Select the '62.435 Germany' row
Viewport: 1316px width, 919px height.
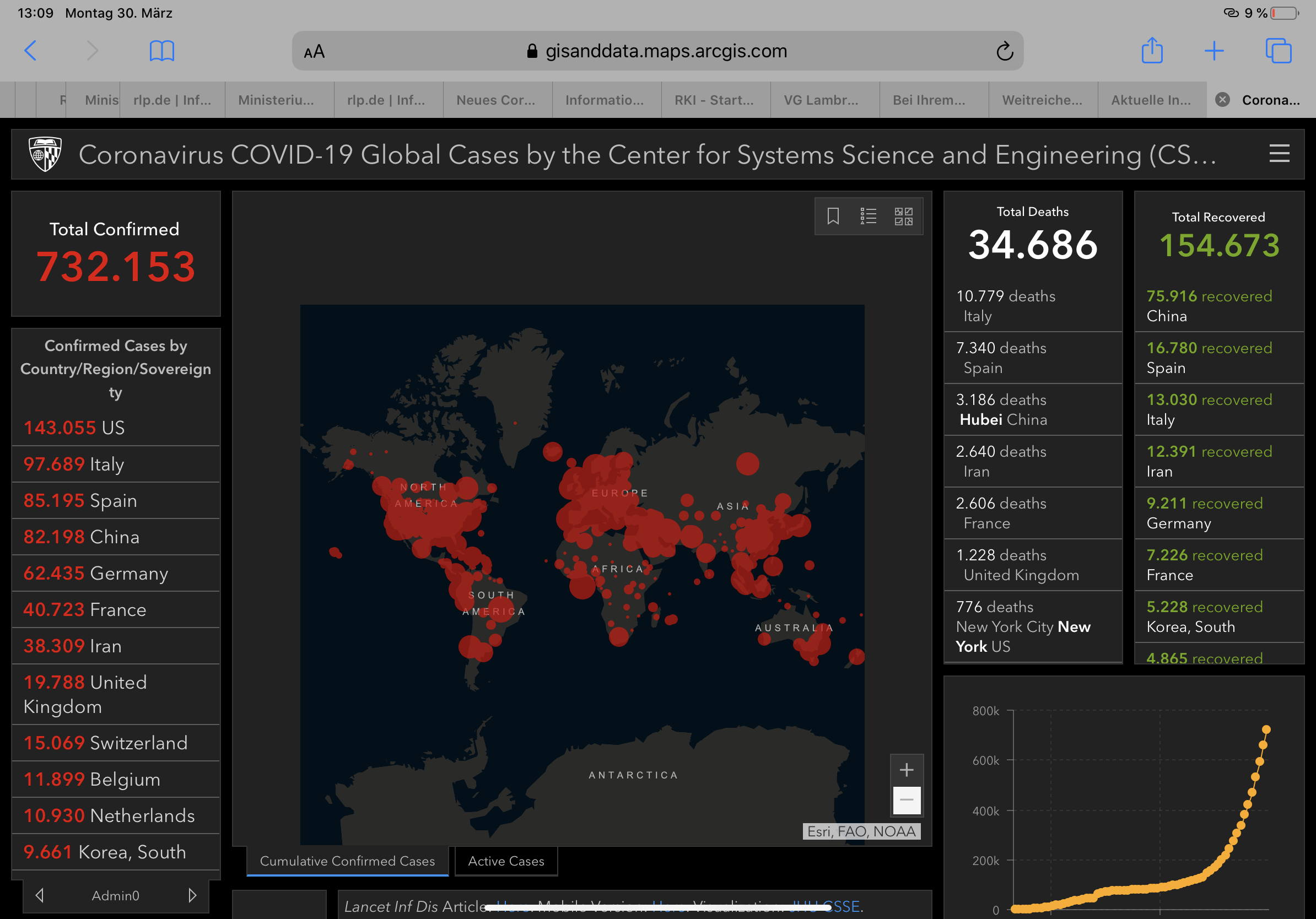[x=116, y=573]
